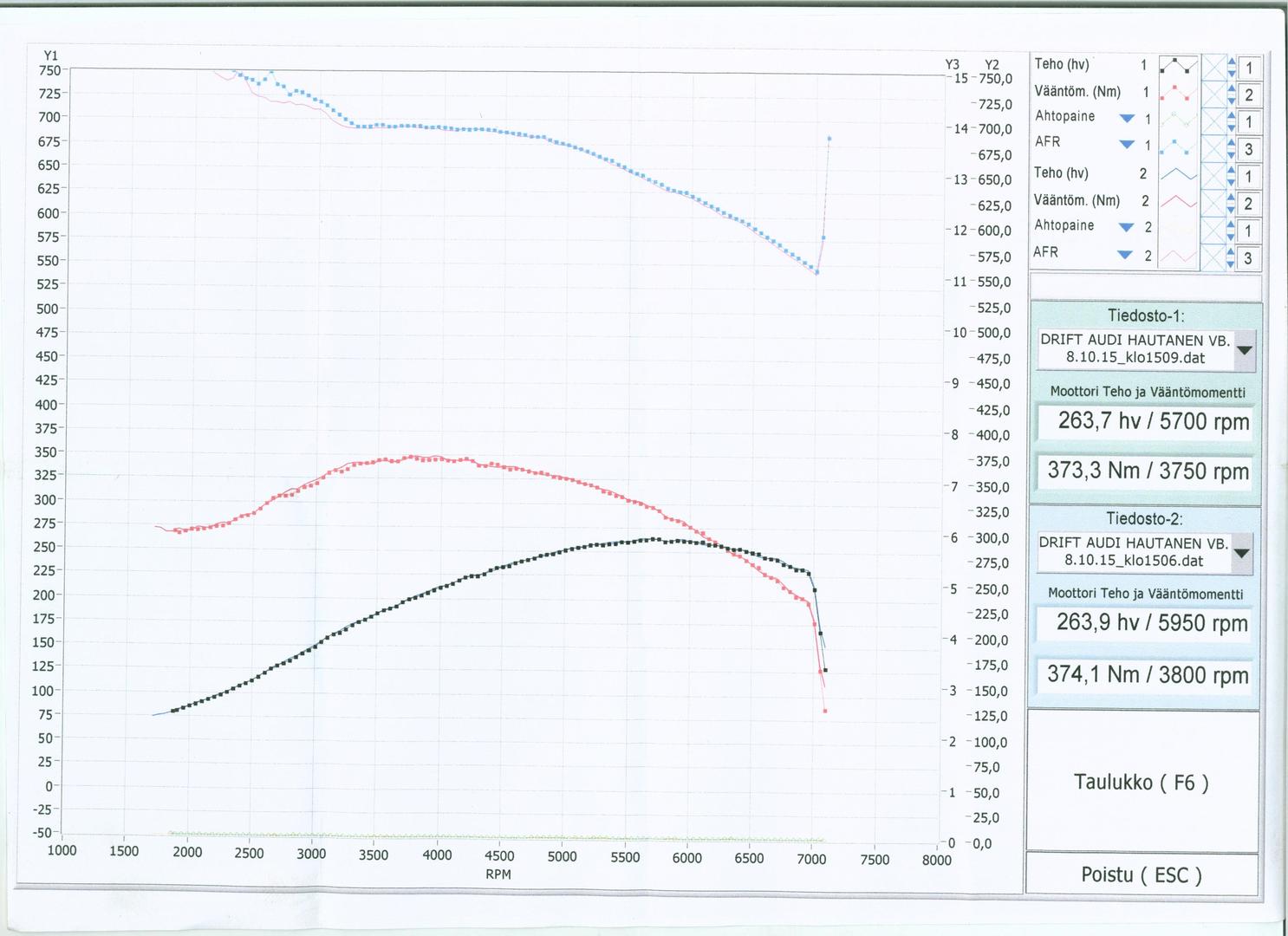Click the Vääntöm. (Nm) 1 line sample icon
Screen dimensions: 1288x936
click(x=1178, y=93)
